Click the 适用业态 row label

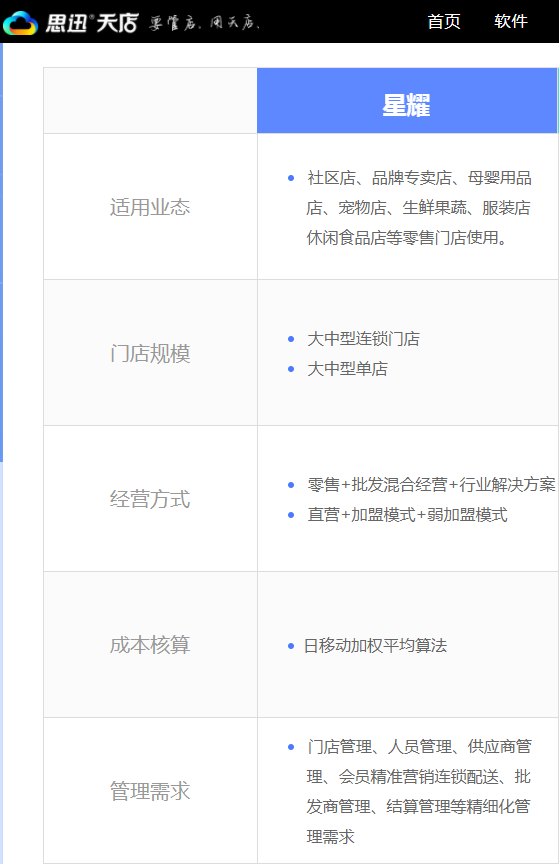(x=150, y=207)
